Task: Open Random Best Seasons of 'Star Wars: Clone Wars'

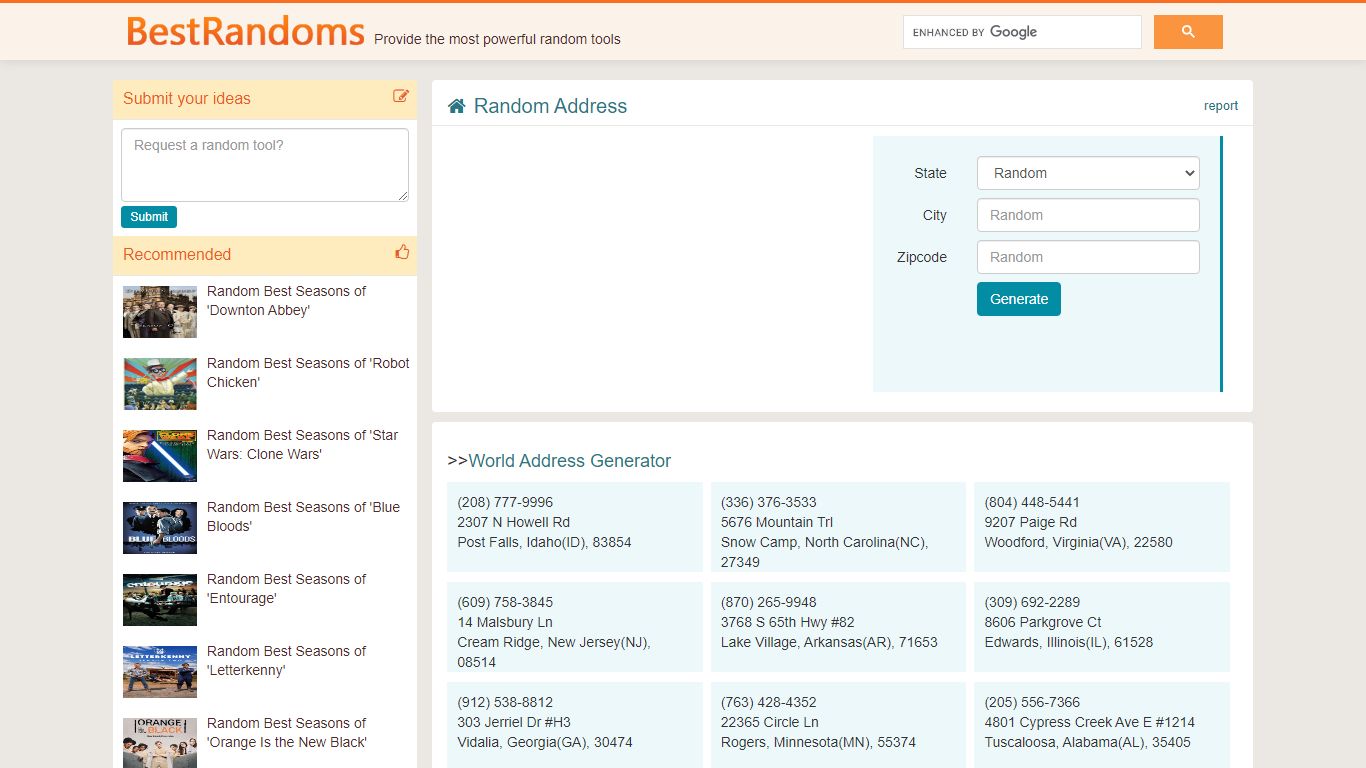Action: [x=303, y=445]
